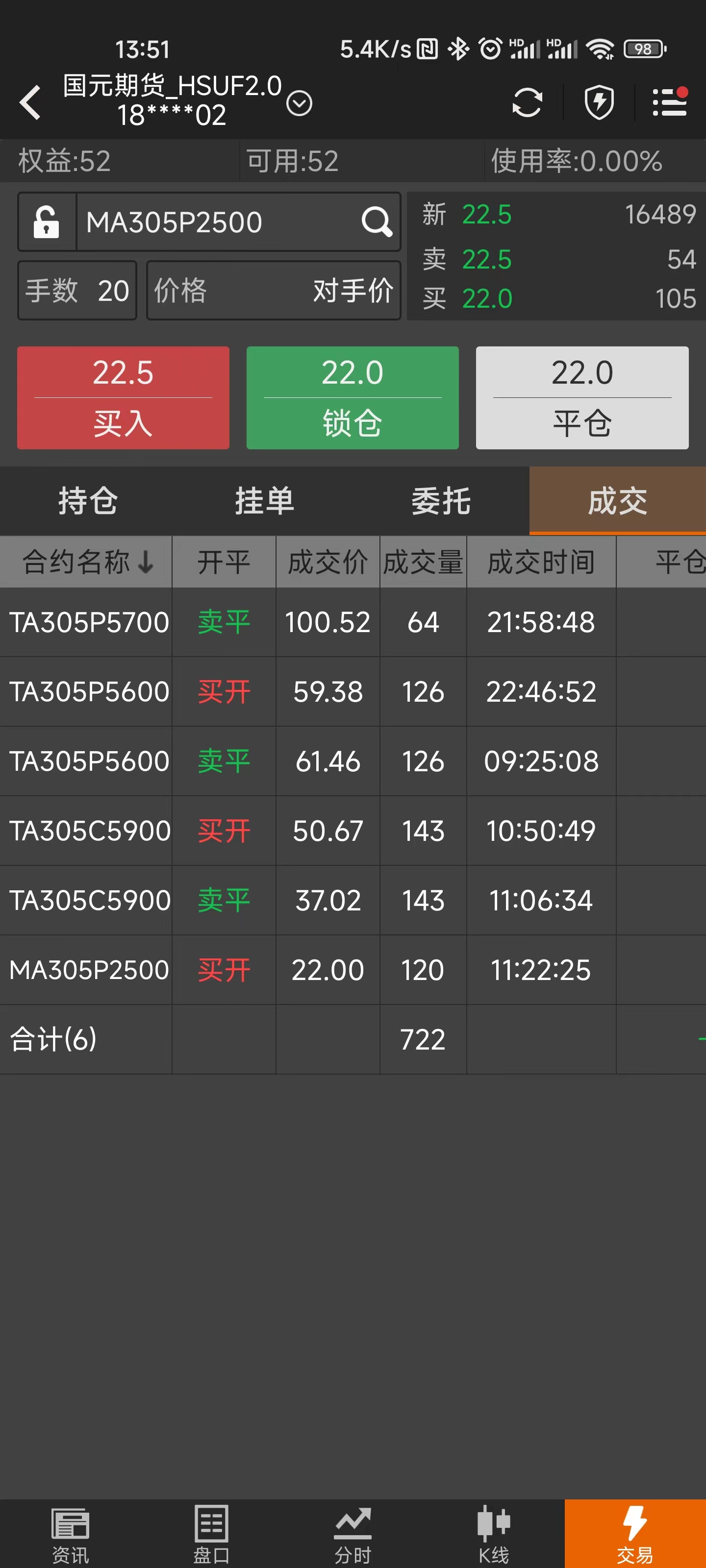Refresh account data with sync icon

click(x=527, y=102)
